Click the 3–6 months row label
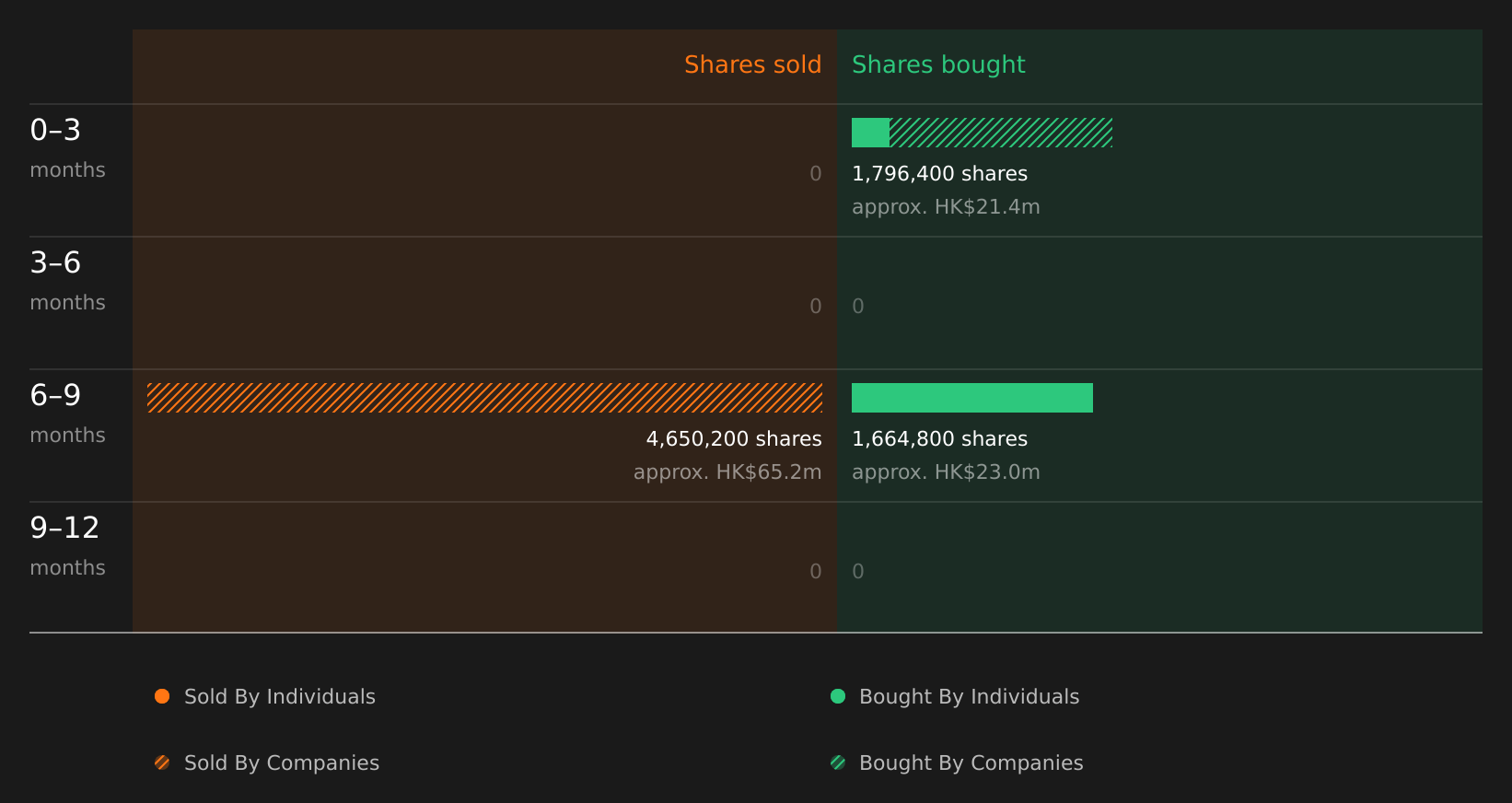 [67, 281]
